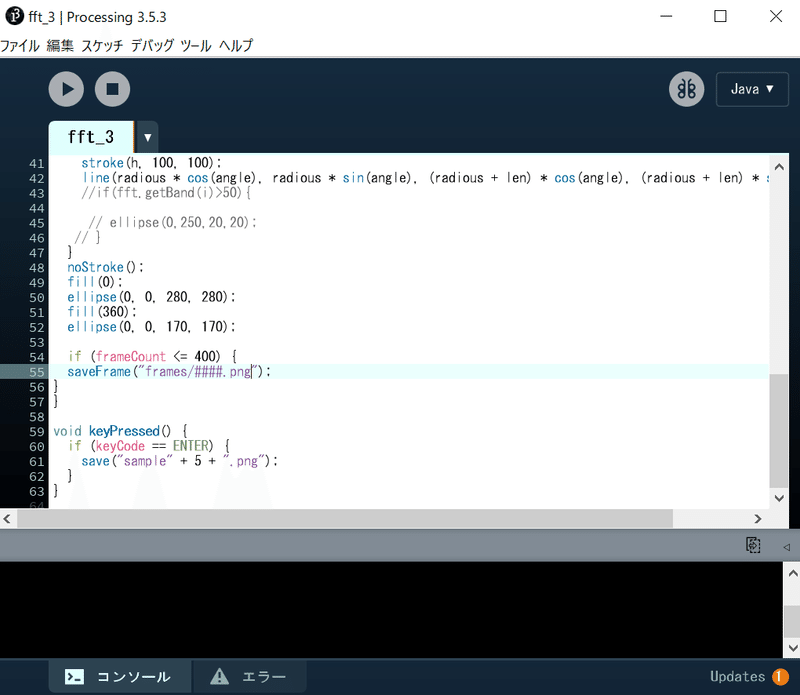
Task: Open the ヘルプ menu
Action: pos(236,45)
